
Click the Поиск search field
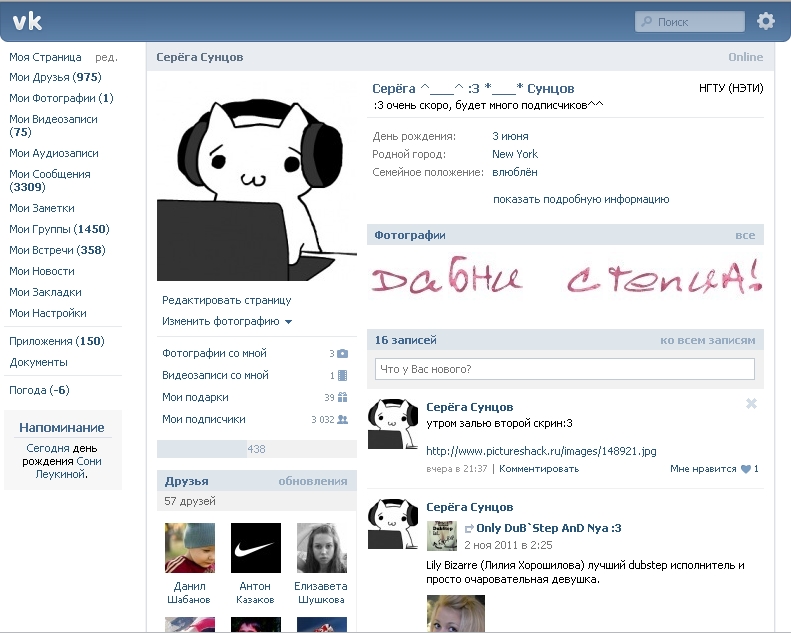pos(690,22)
